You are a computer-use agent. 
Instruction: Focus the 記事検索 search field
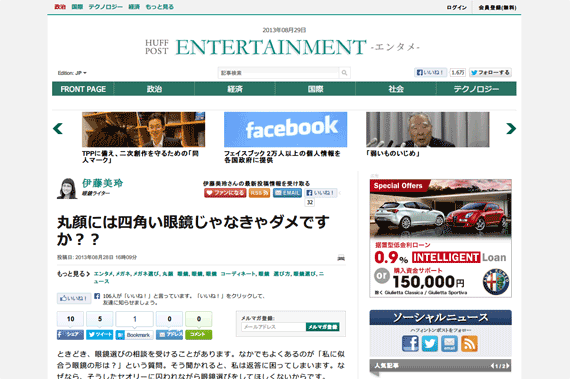[279, 73]
